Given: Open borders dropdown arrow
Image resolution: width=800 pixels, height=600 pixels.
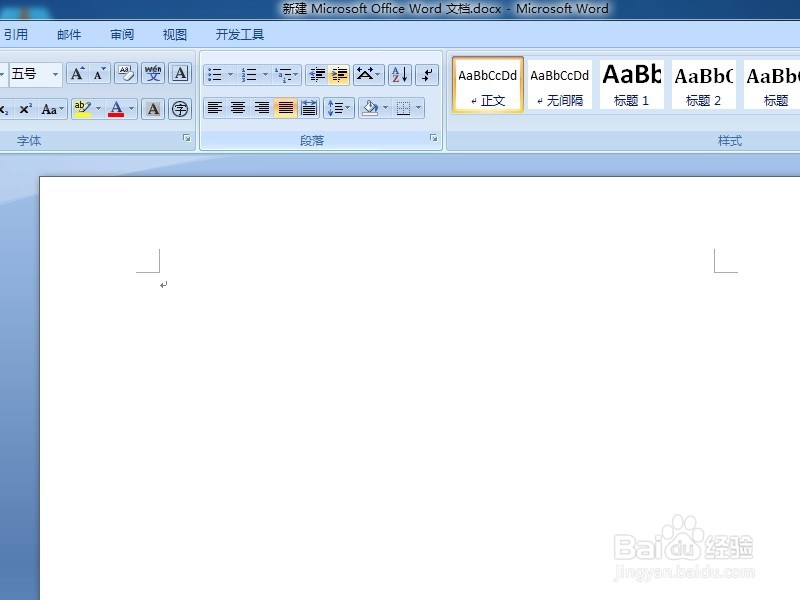Looking at the screenshot, I should tap(419, 108).
